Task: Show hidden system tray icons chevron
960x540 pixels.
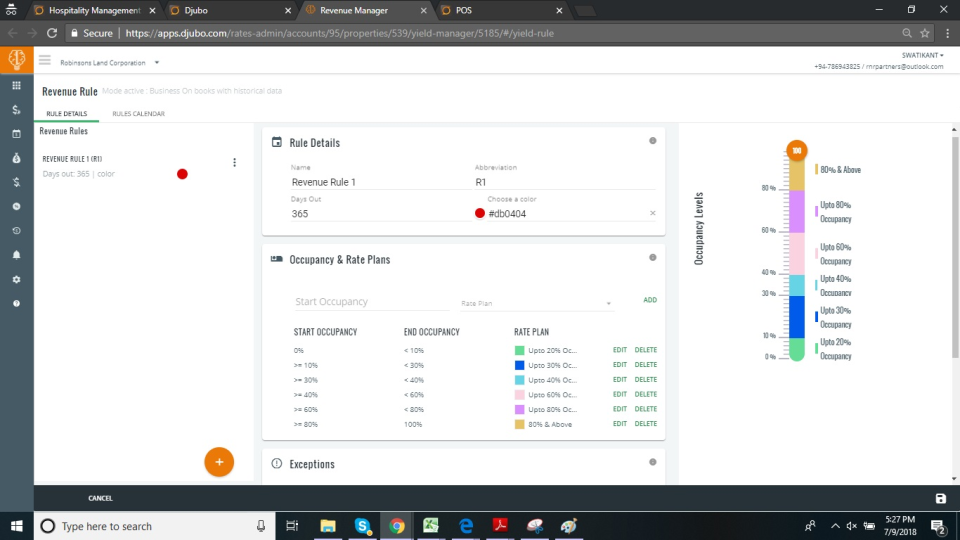Action: coord(835,526)
